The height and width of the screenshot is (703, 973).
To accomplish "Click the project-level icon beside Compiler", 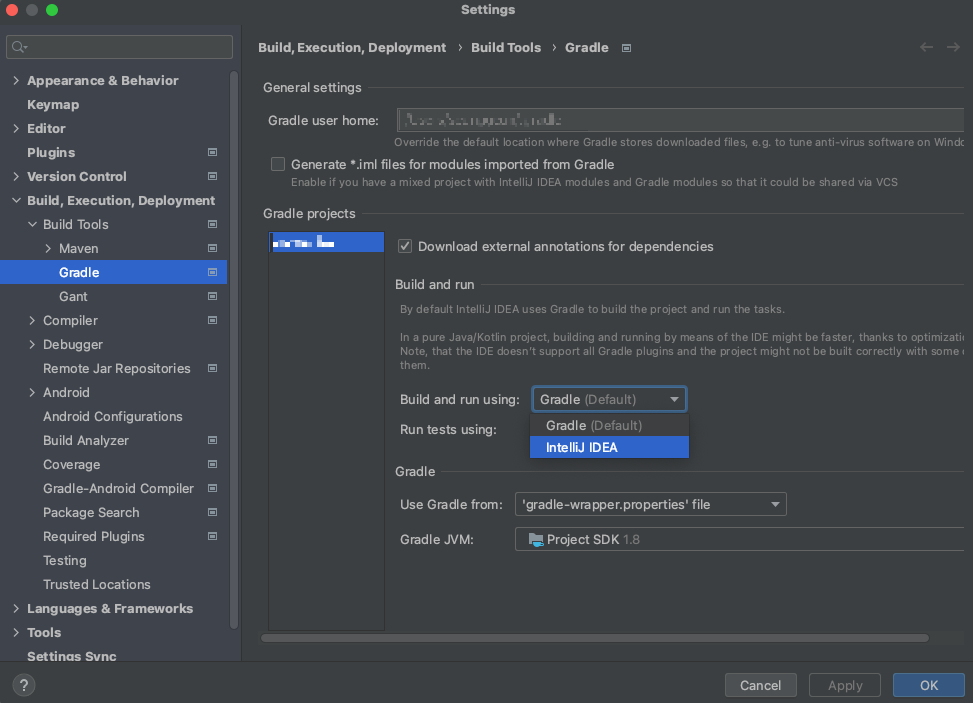I will click(x=212, y=320).
